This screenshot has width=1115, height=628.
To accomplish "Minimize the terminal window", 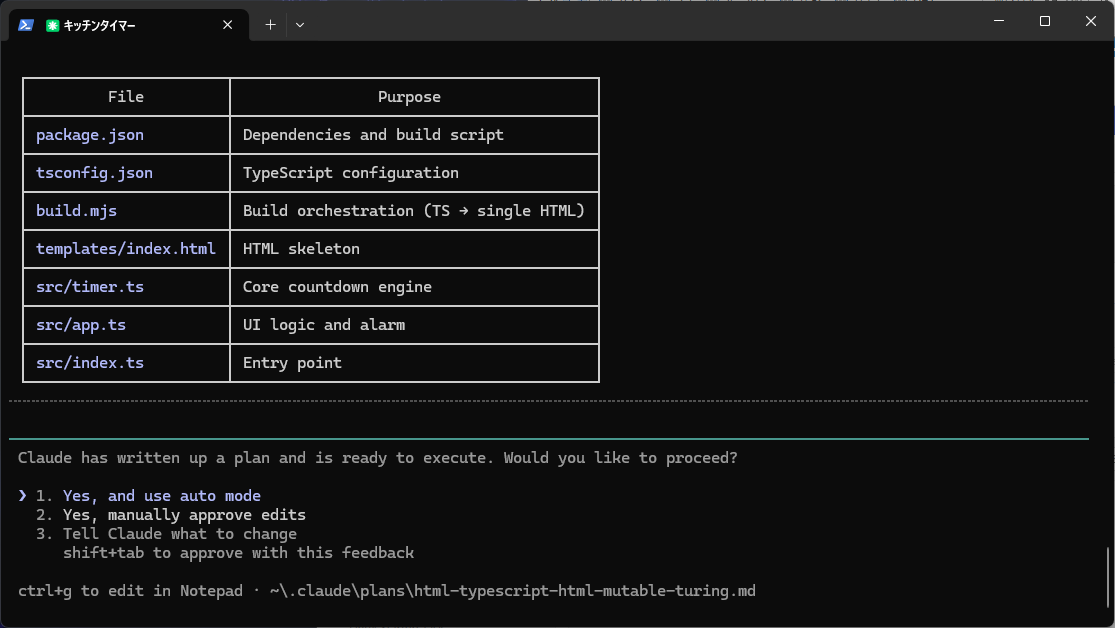I will (x=999, y=21).
